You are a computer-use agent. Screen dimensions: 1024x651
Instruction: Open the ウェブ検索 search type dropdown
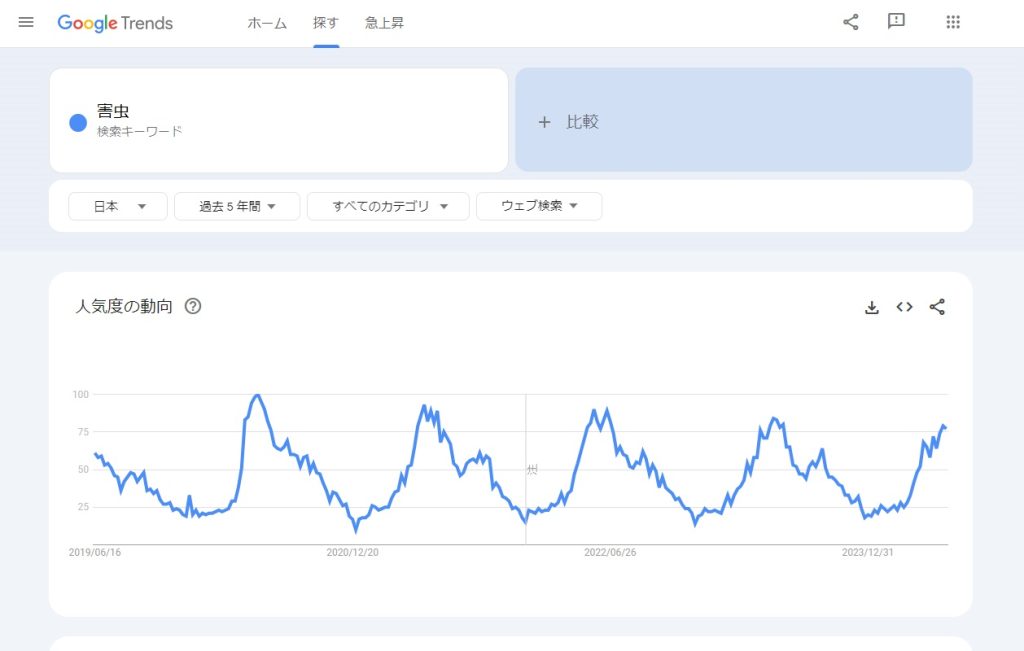[539, 206]
